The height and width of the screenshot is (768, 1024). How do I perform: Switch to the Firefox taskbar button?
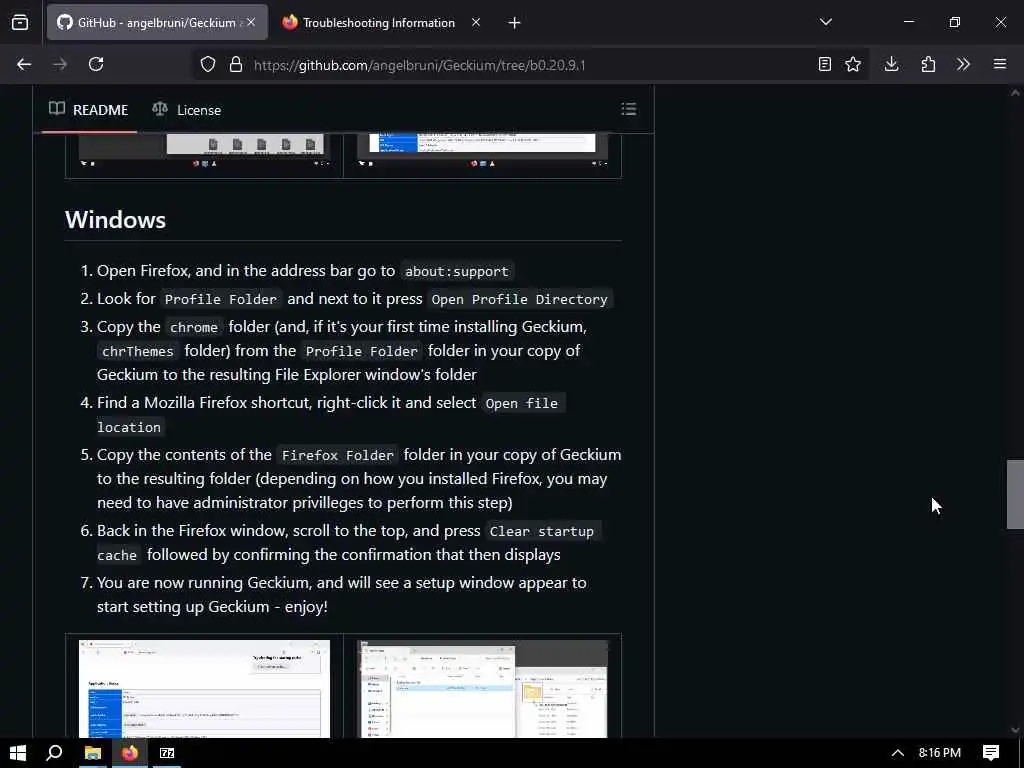(130, 753)
